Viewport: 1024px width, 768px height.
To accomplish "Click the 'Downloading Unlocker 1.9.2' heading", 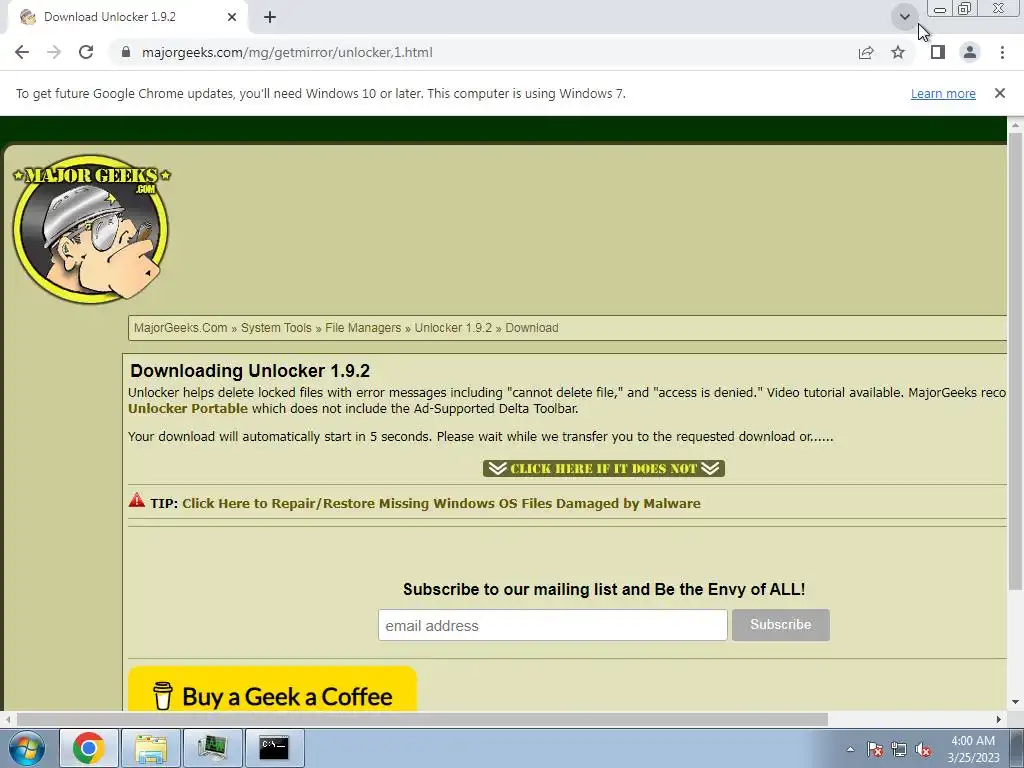I will (x=250, y=371).
